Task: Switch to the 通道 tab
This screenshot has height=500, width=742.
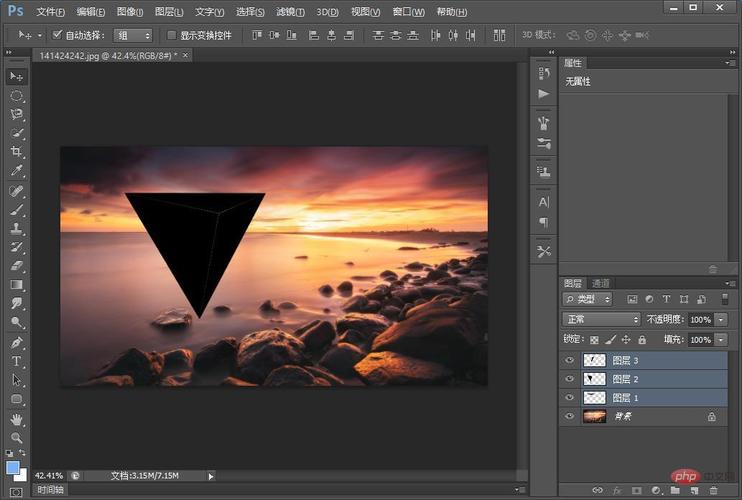Action: pyautogui.click(x=600, y=283)
